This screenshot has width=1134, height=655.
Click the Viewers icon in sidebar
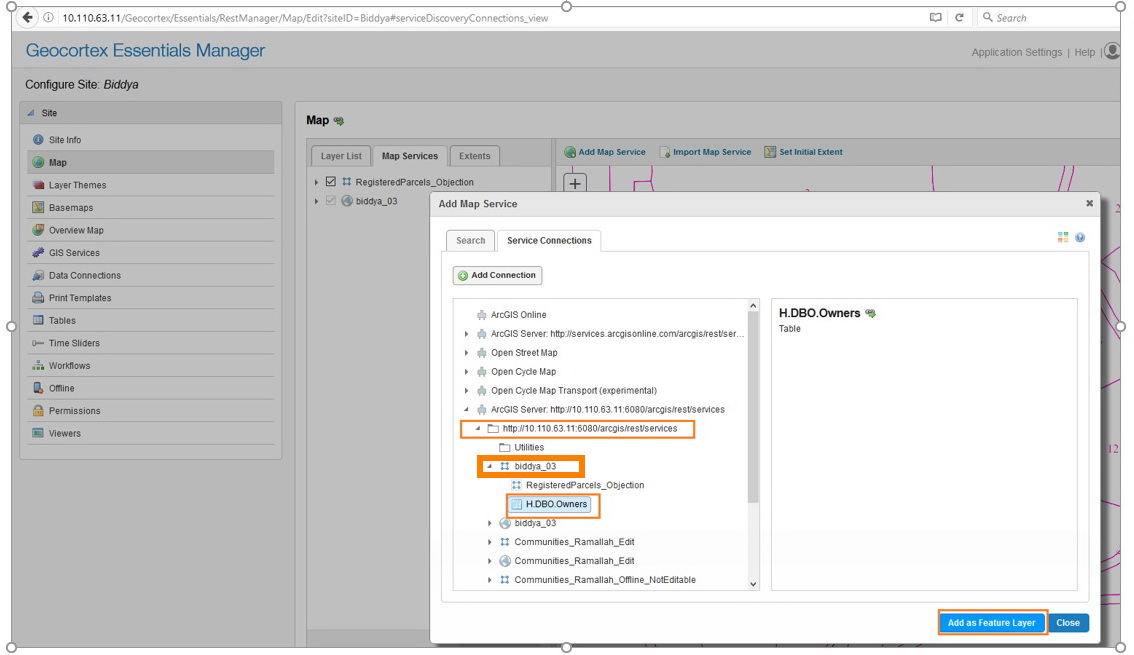click(x=38, y=433)
